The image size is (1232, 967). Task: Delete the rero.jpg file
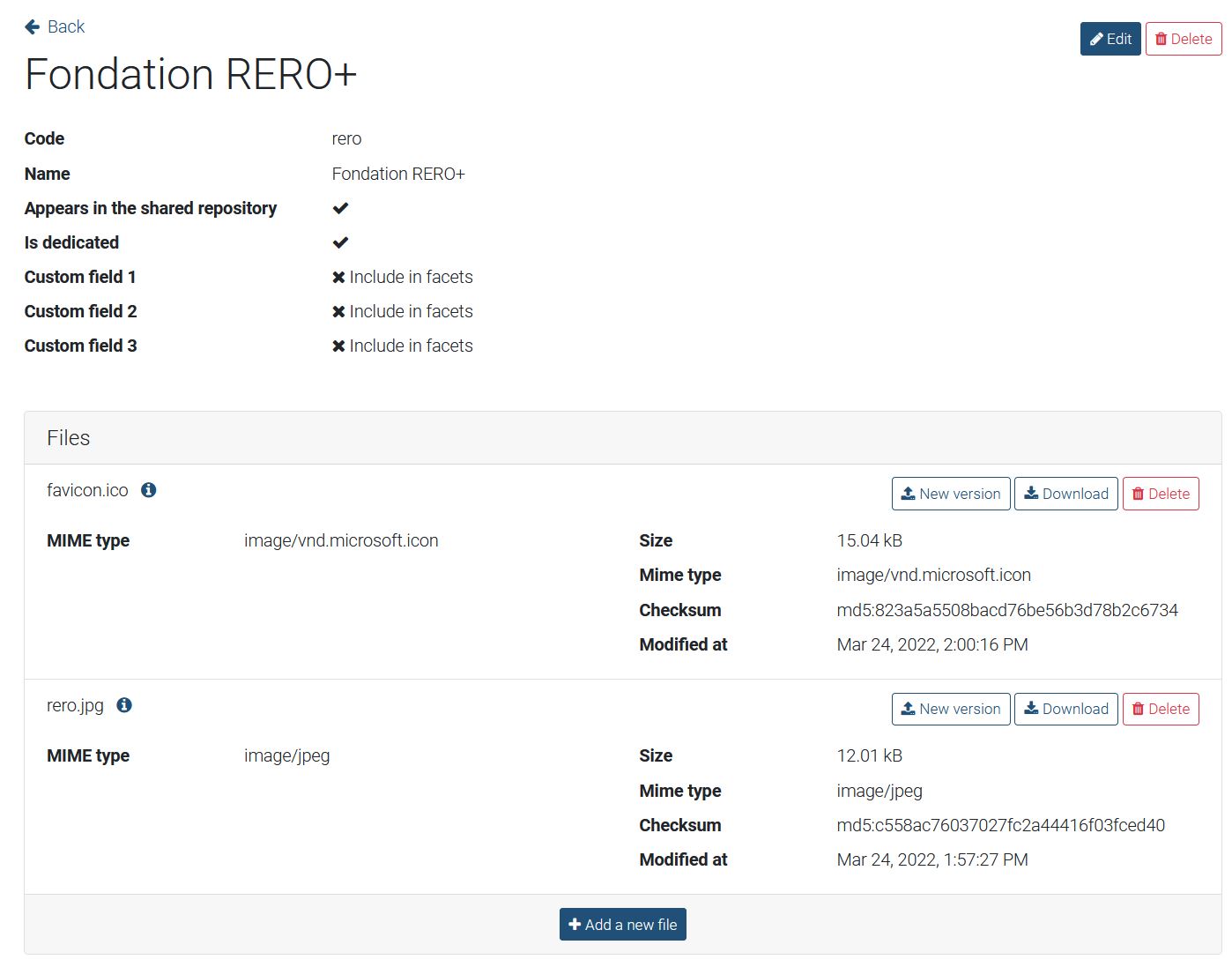coord(1161,709)
